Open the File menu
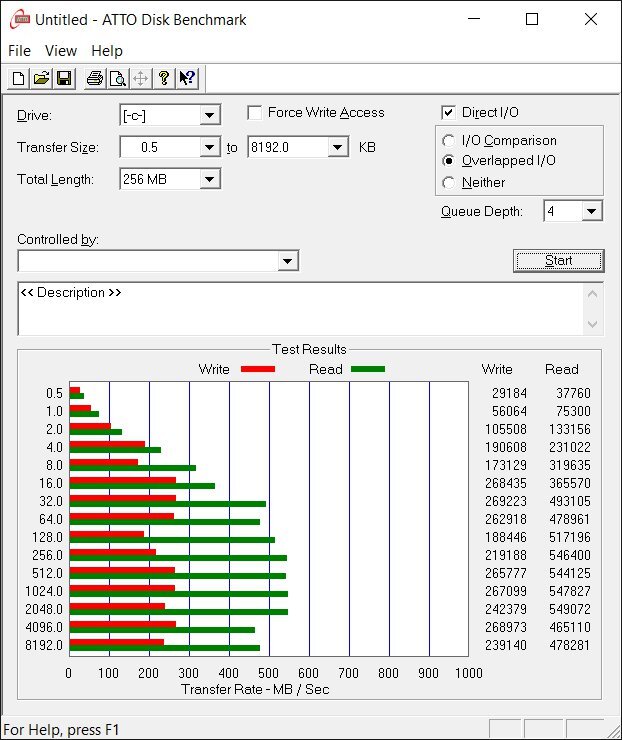The image size is (622, 740). (x=20, y=51)
